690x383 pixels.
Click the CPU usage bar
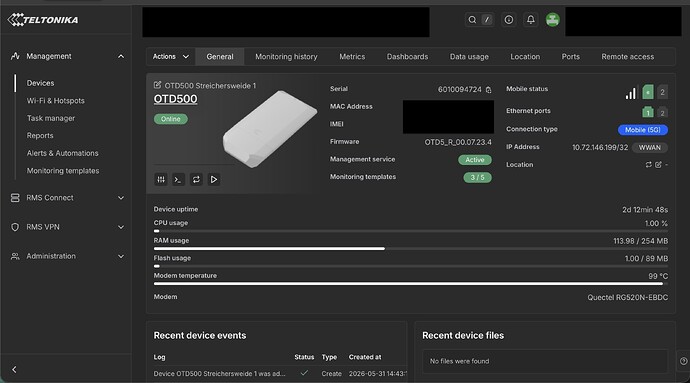tap(411, 231)
